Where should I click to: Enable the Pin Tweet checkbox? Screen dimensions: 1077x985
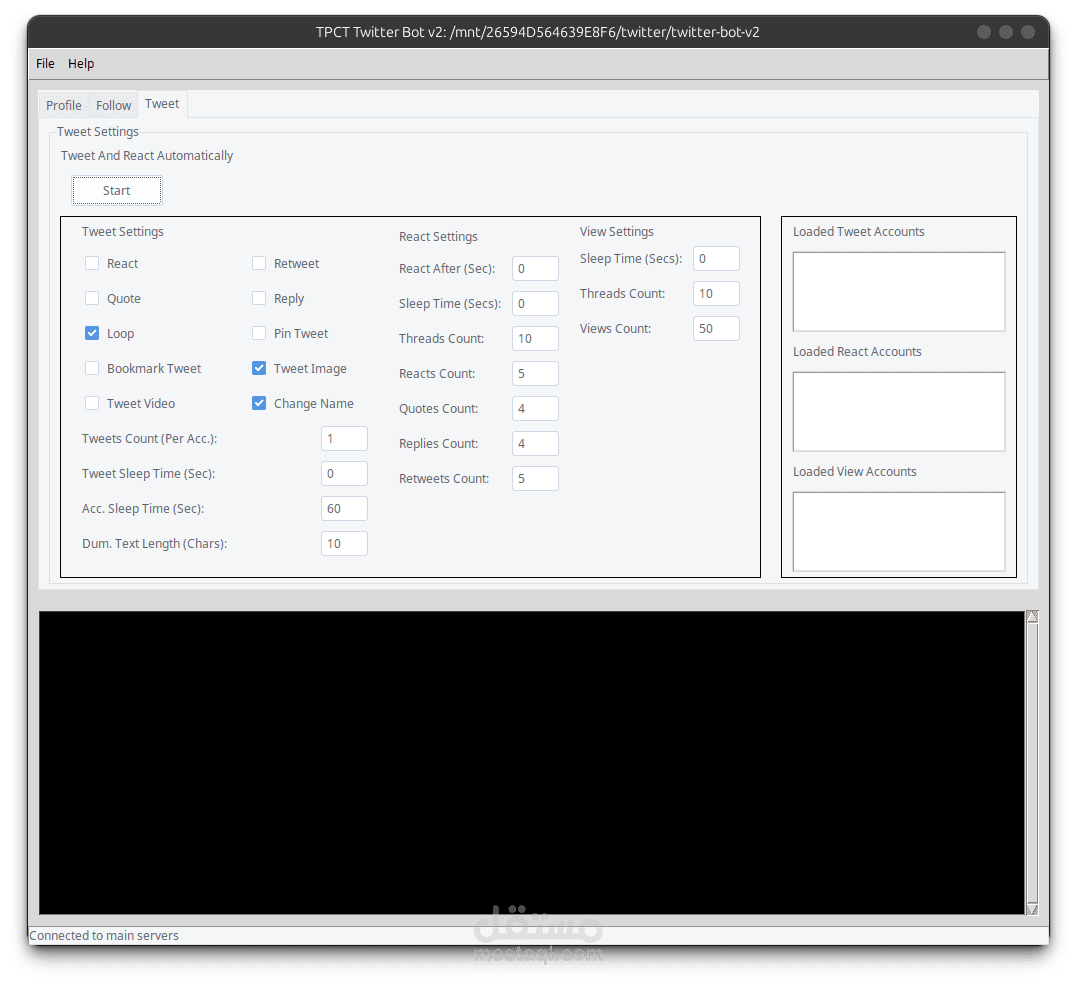coord(259,333)
